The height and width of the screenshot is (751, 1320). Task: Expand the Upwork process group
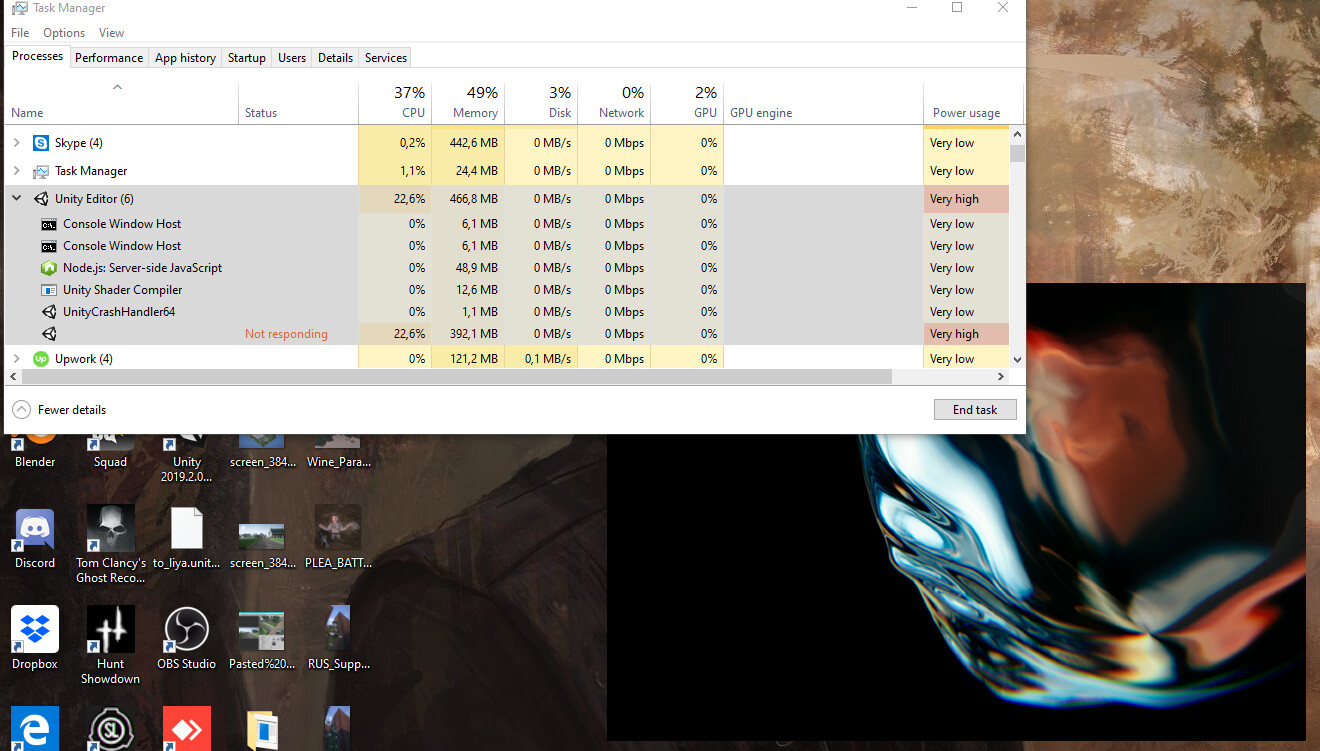15,358
